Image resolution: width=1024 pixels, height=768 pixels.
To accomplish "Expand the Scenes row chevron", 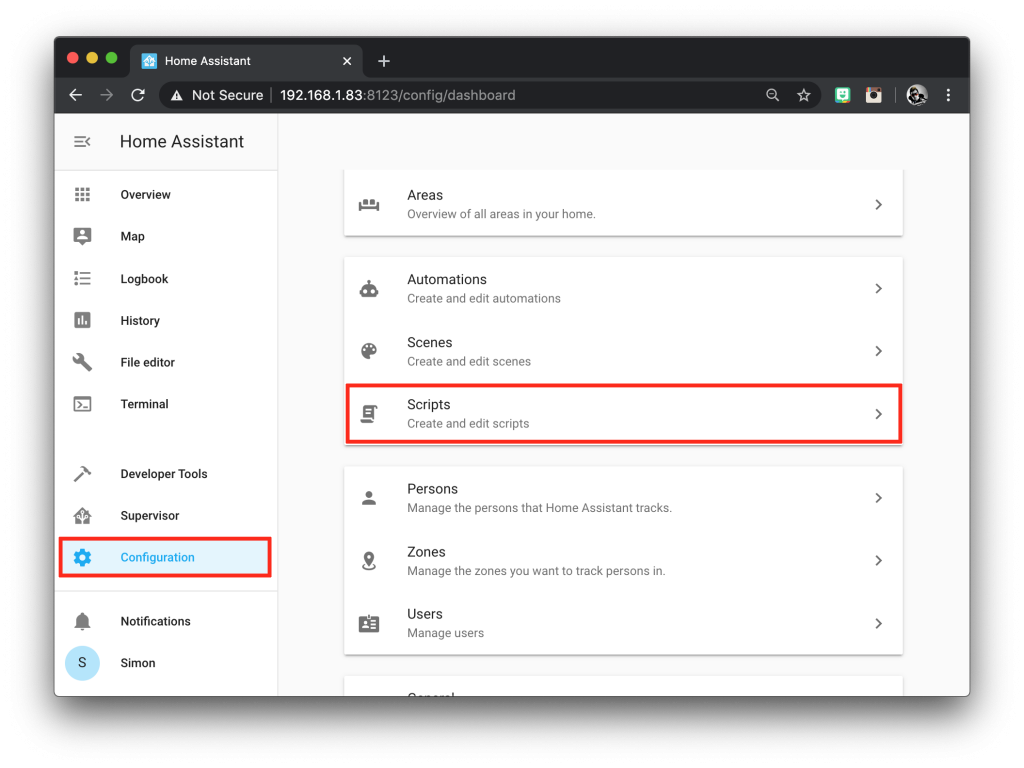I will point(878,351).
